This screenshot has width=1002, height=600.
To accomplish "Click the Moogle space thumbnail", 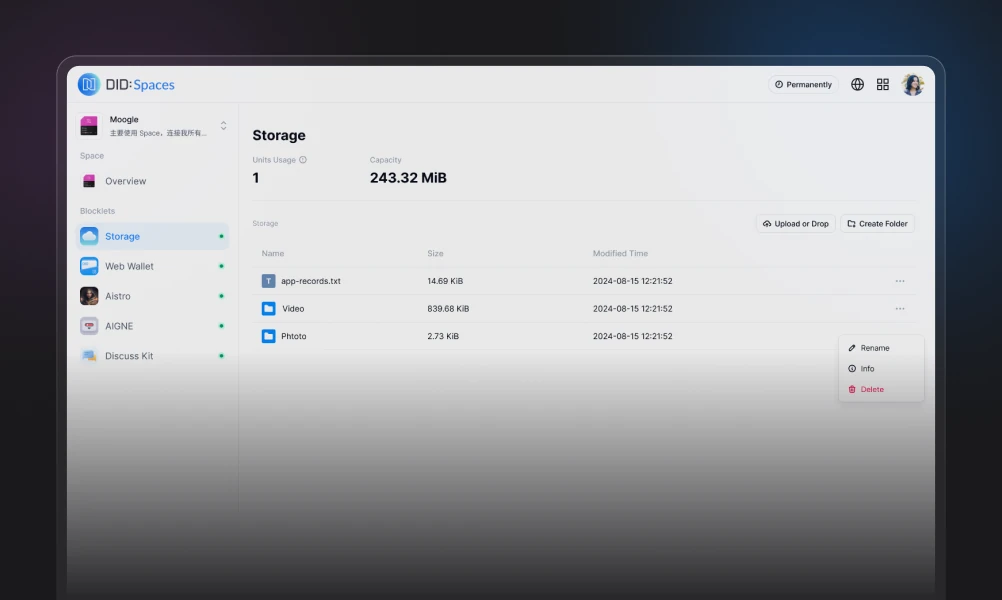I will click(89, 125).
